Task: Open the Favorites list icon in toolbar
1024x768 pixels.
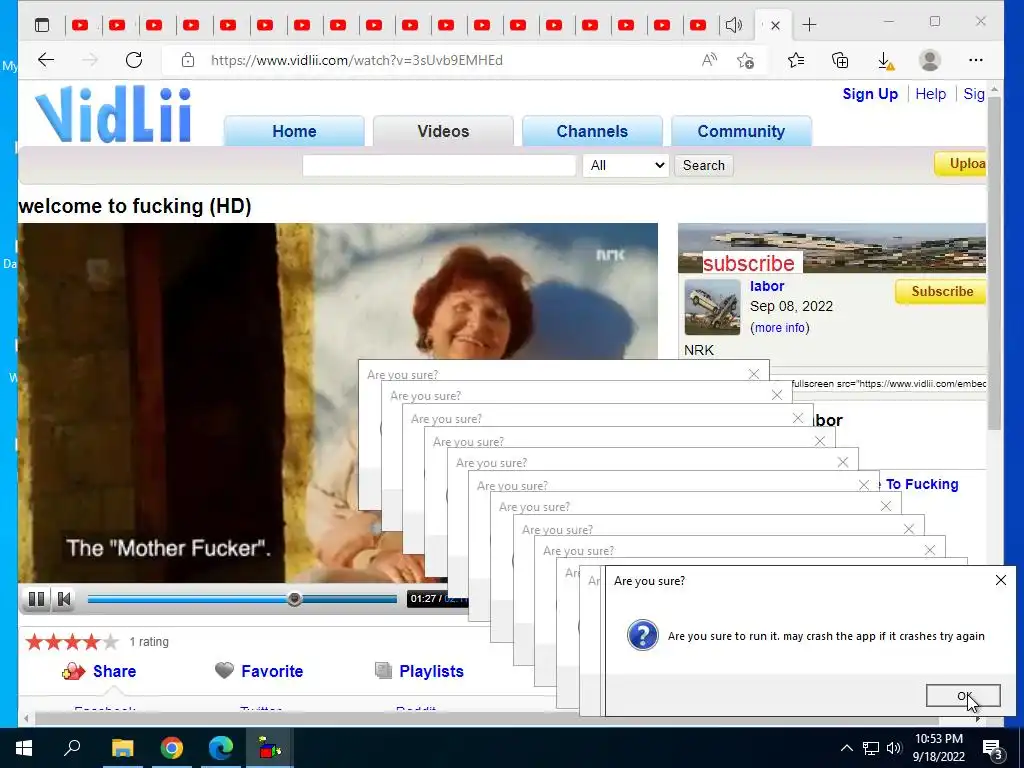Action: [x=795, y=60]
